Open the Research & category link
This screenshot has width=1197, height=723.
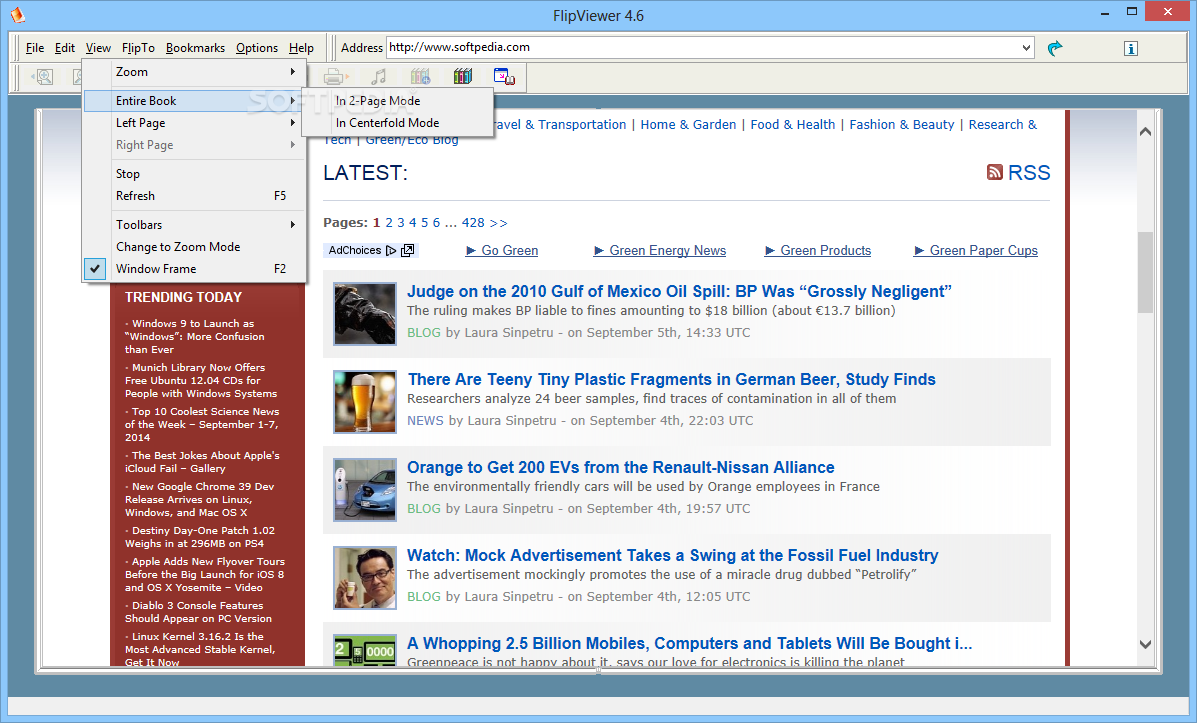coord(1003,124)
